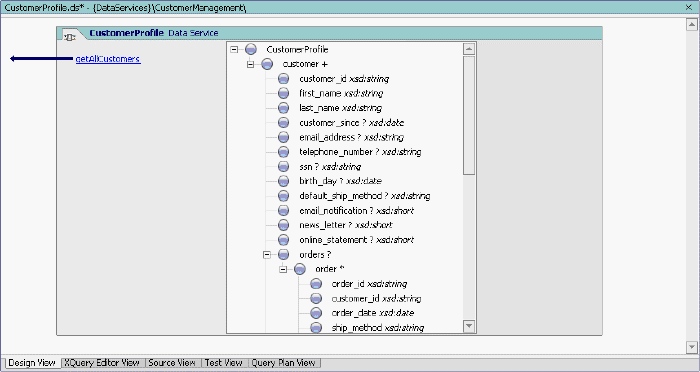Select the 'customer +' tree label

coord(305,64)
